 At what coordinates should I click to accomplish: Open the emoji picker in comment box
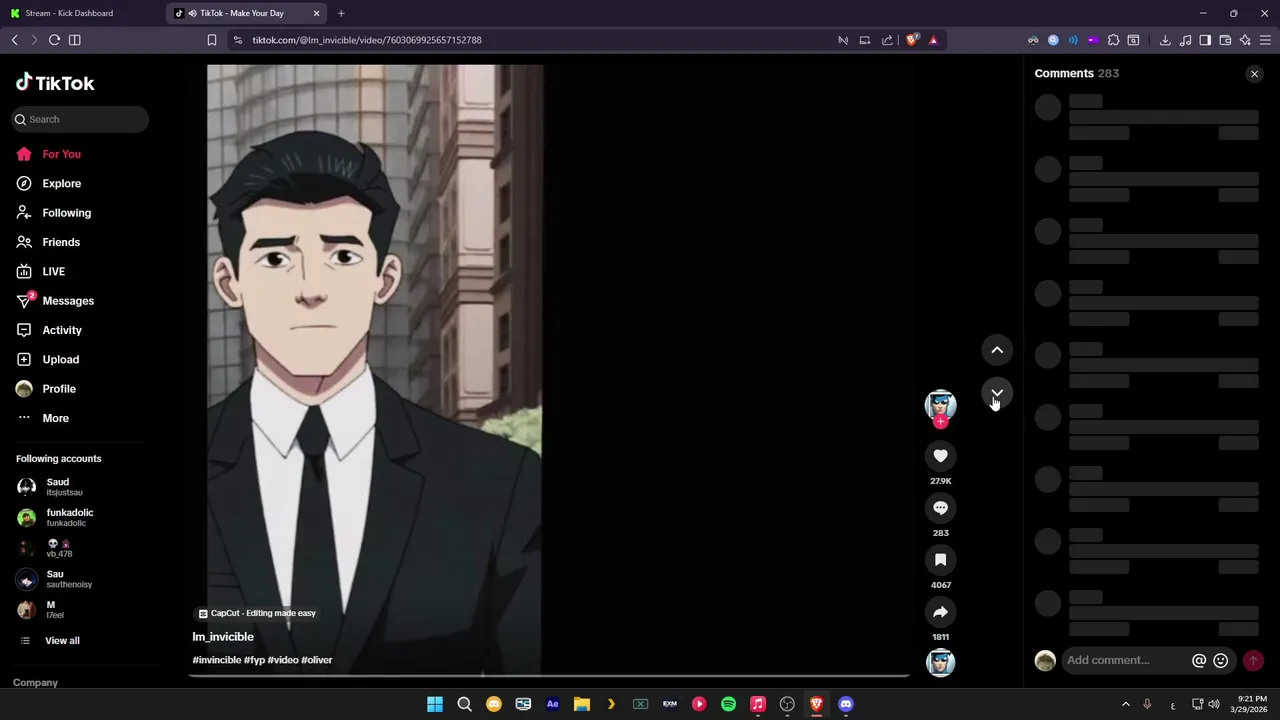(1220, 660)
